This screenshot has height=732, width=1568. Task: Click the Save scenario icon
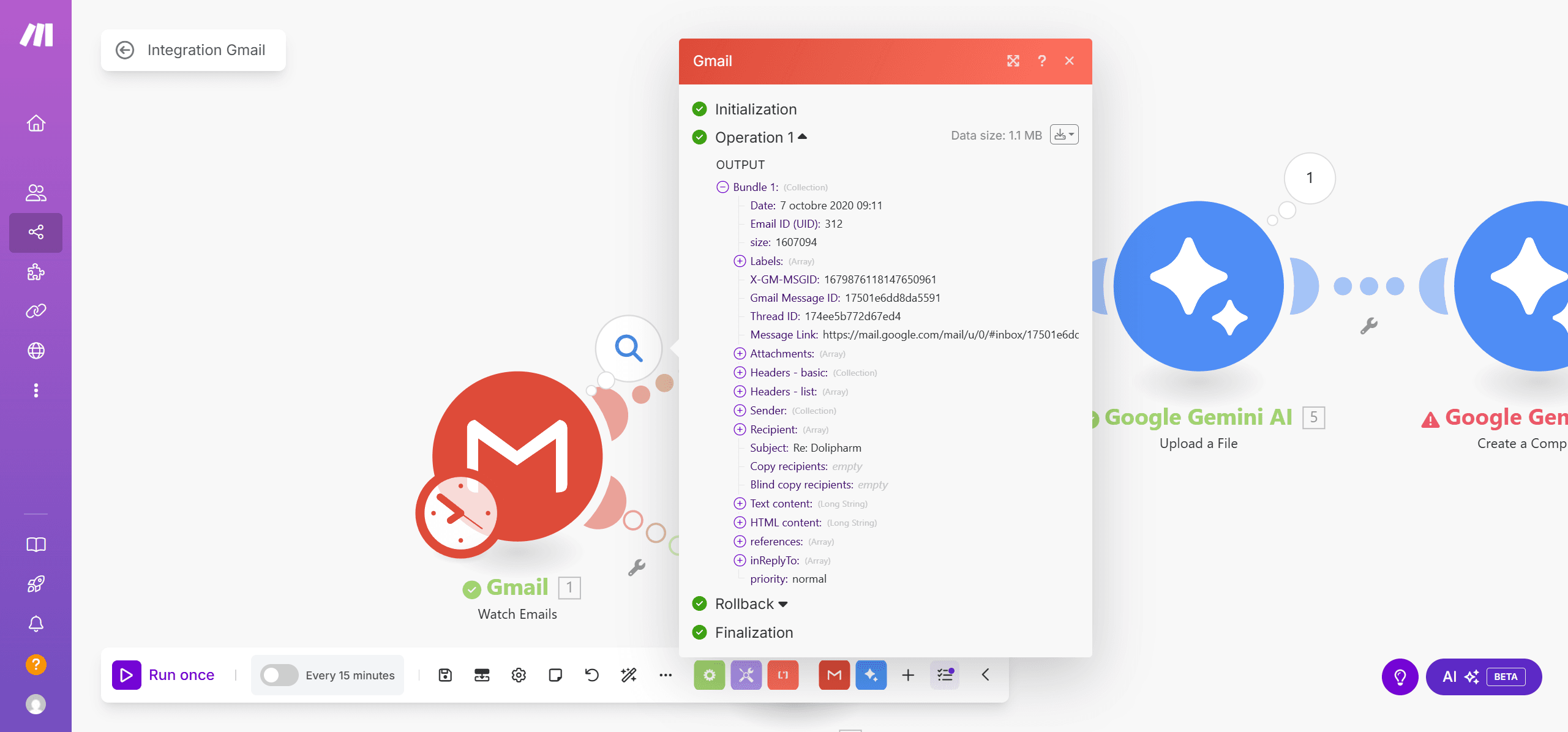(x=445, y=675)
